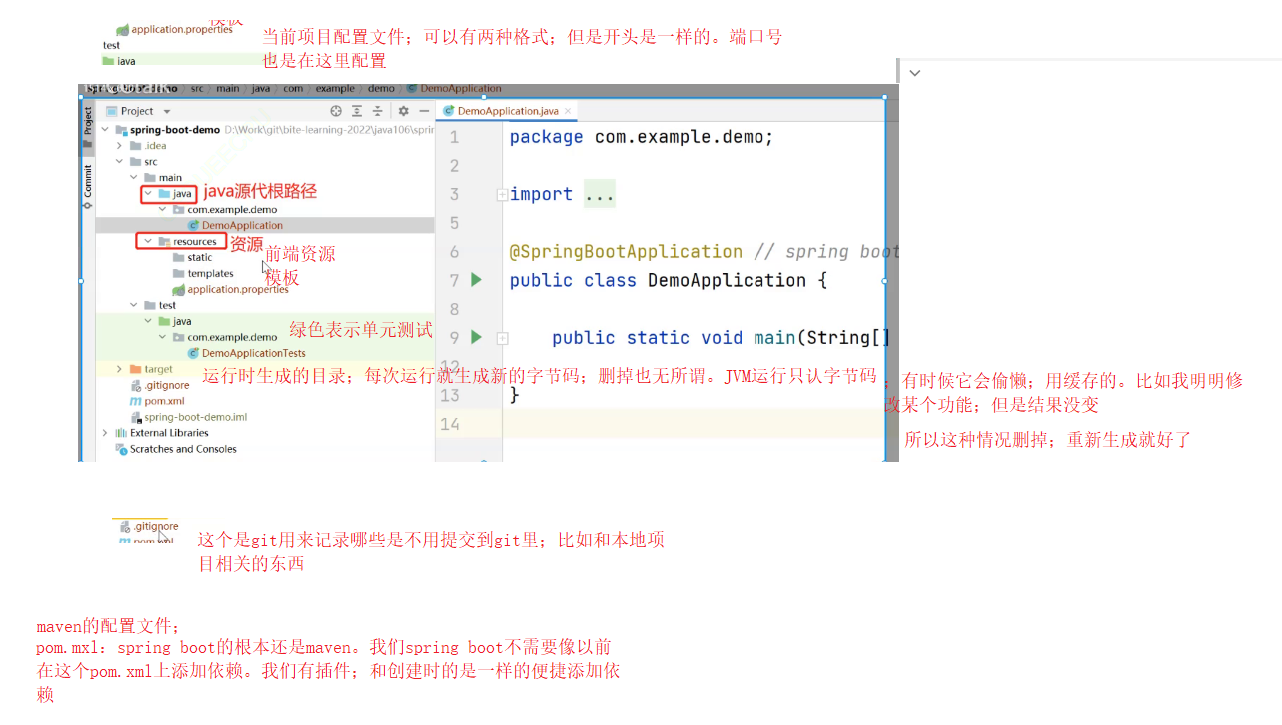Click 'DemoApplication' in the breadcrumb path
This screenshot has height=725, width=1282.
[x=461, y=88]
